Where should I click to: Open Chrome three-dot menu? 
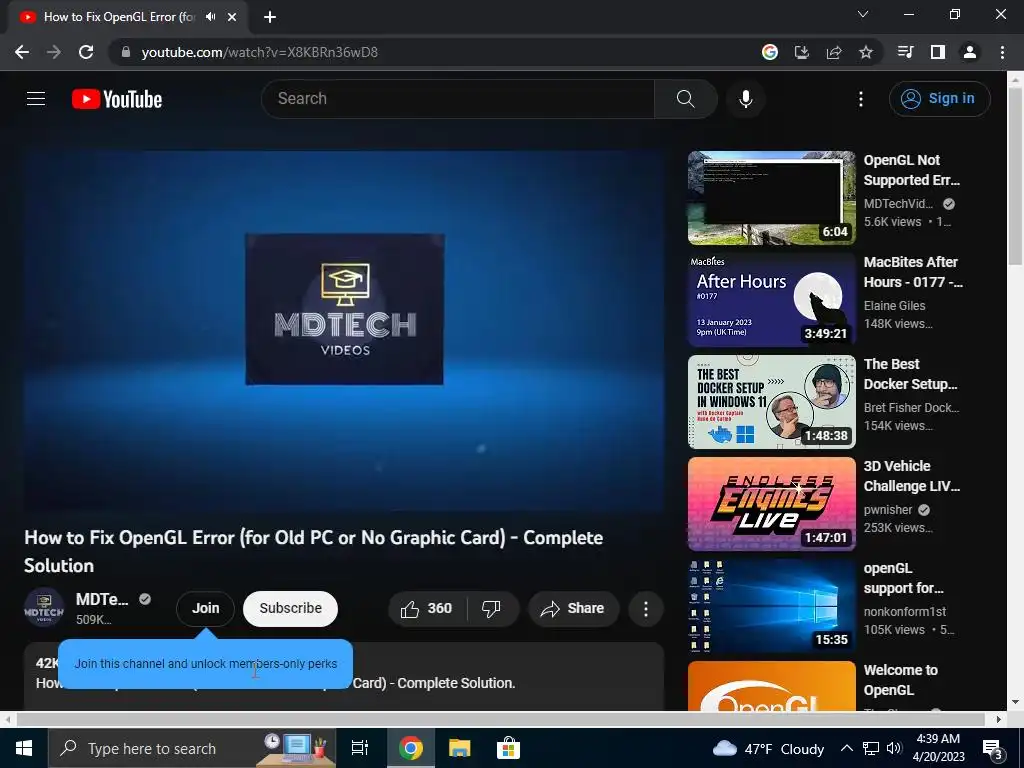(x=1002, y=52)
